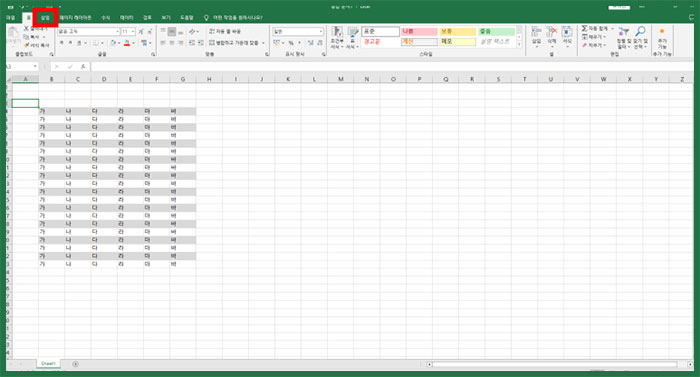The width and height of the screenshot is (700, 377).
Task: Click the accounting number format icon
Action: [x=276, y=43]
